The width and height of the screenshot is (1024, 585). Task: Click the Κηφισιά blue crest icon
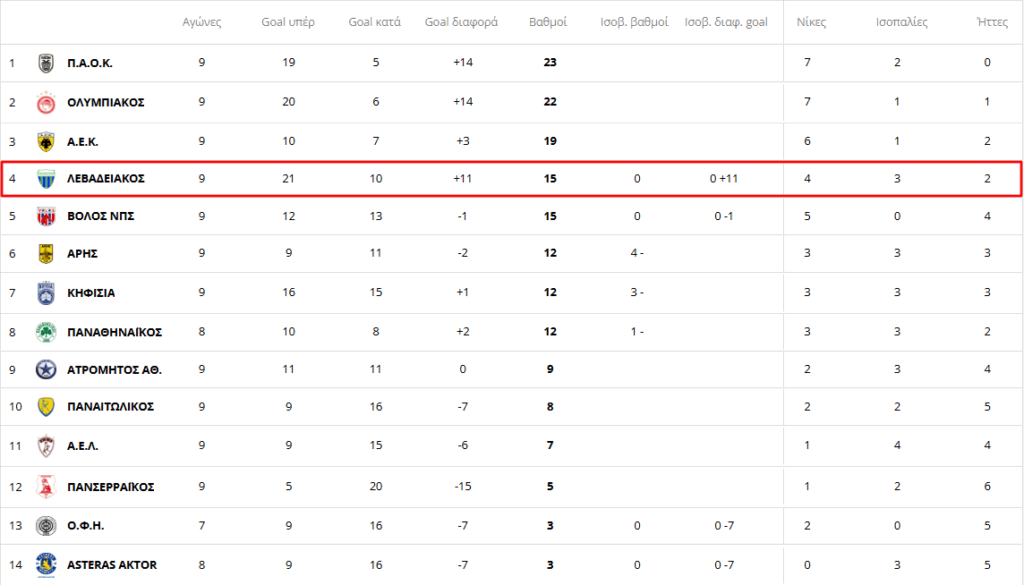[x=45, y=293]
